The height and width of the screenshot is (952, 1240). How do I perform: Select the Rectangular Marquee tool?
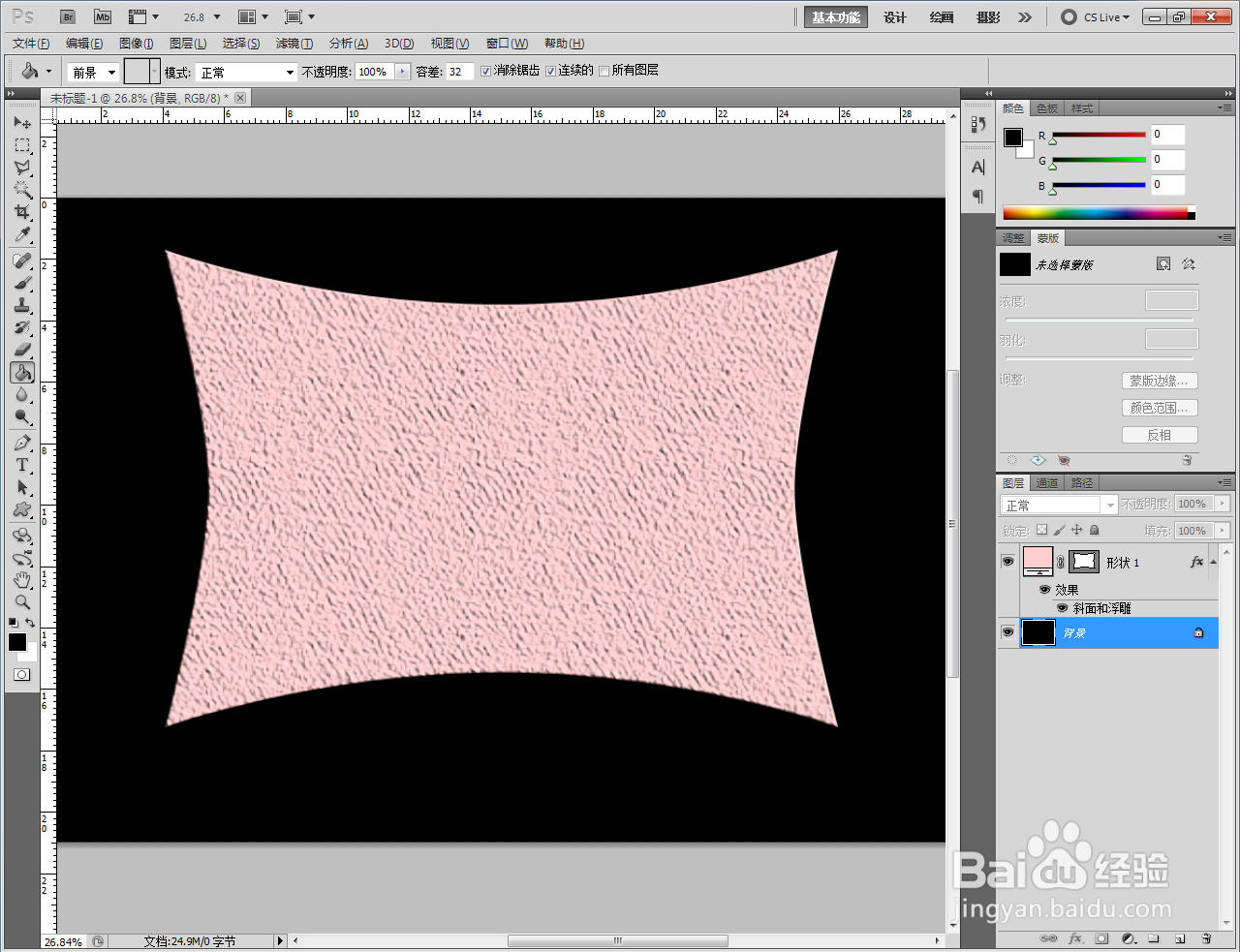click(x=22, y=145)
